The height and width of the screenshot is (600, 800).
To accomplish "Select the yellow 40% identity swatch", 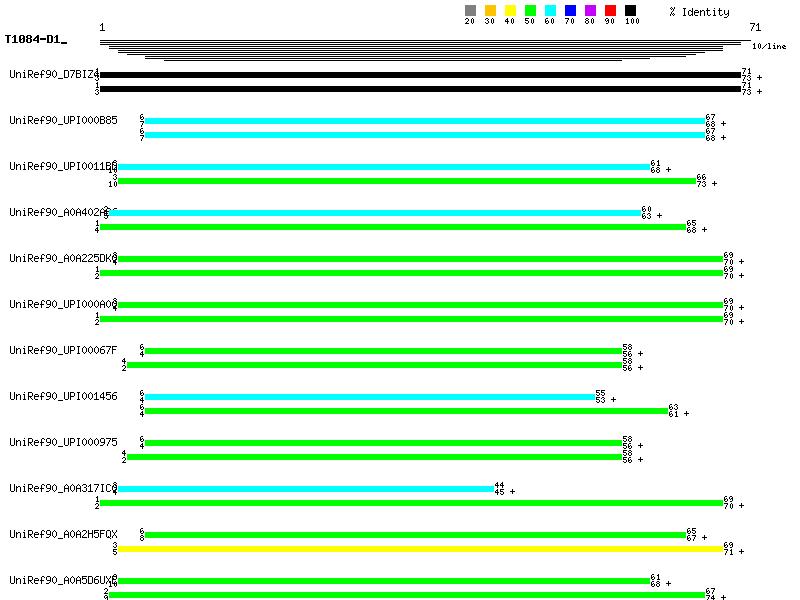I will [510, 11].
